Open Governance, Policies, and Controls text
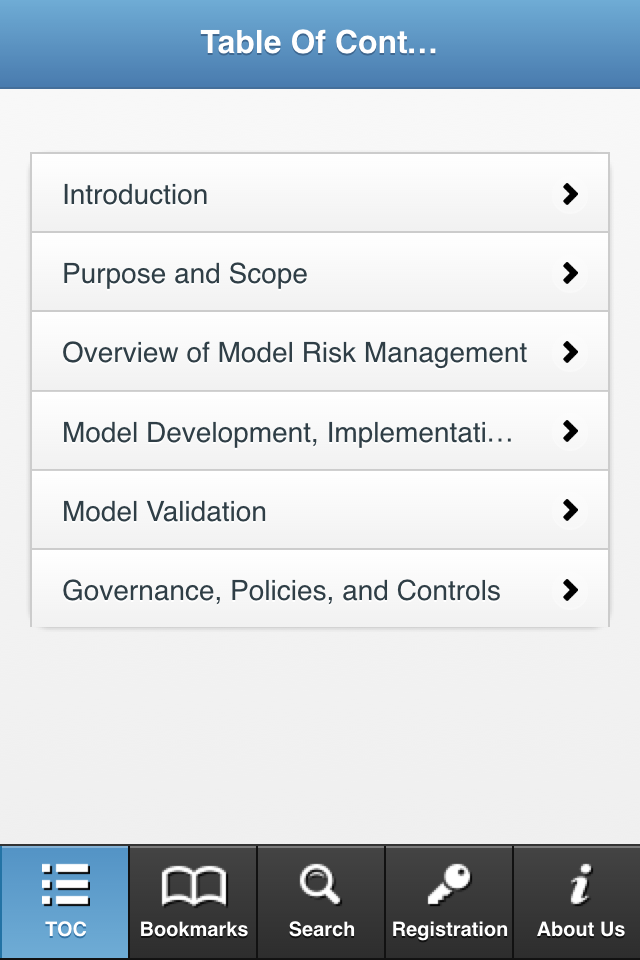The height and width of the screenshot is (960, 640). 281,590
